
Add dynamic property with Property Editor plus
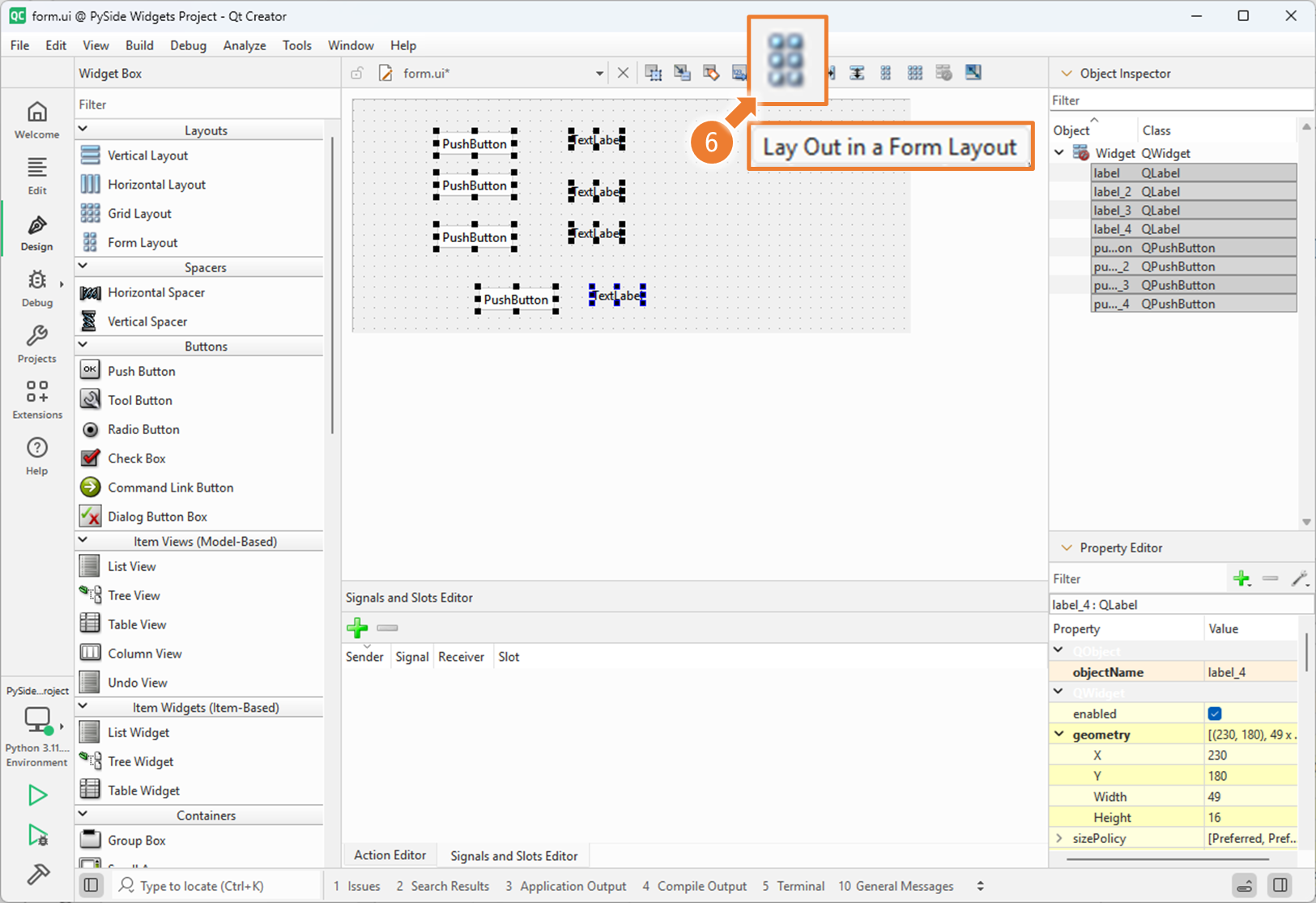1241,578
